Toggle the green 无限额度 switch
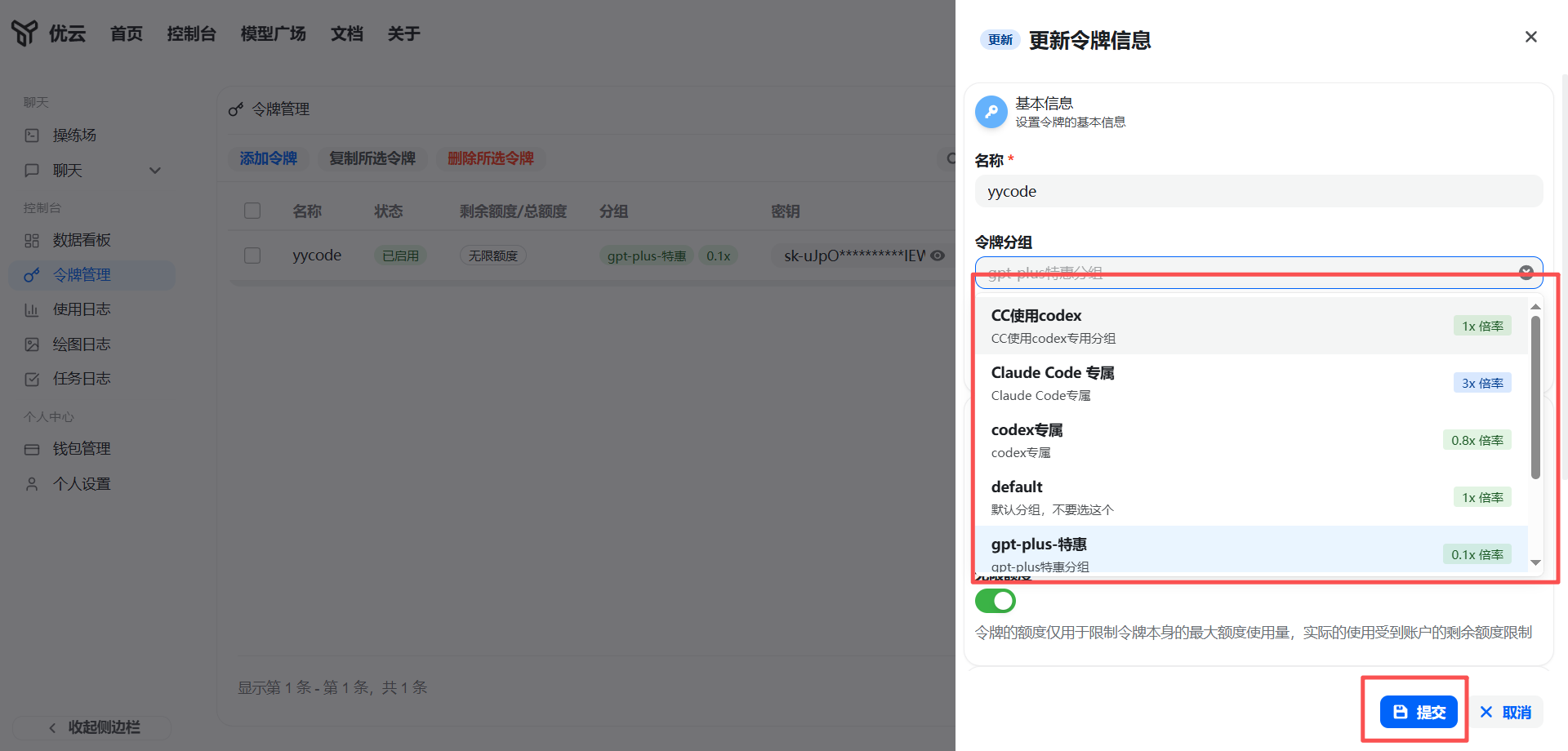Screen dimensions: 1568x751 (x=996, y=601)
